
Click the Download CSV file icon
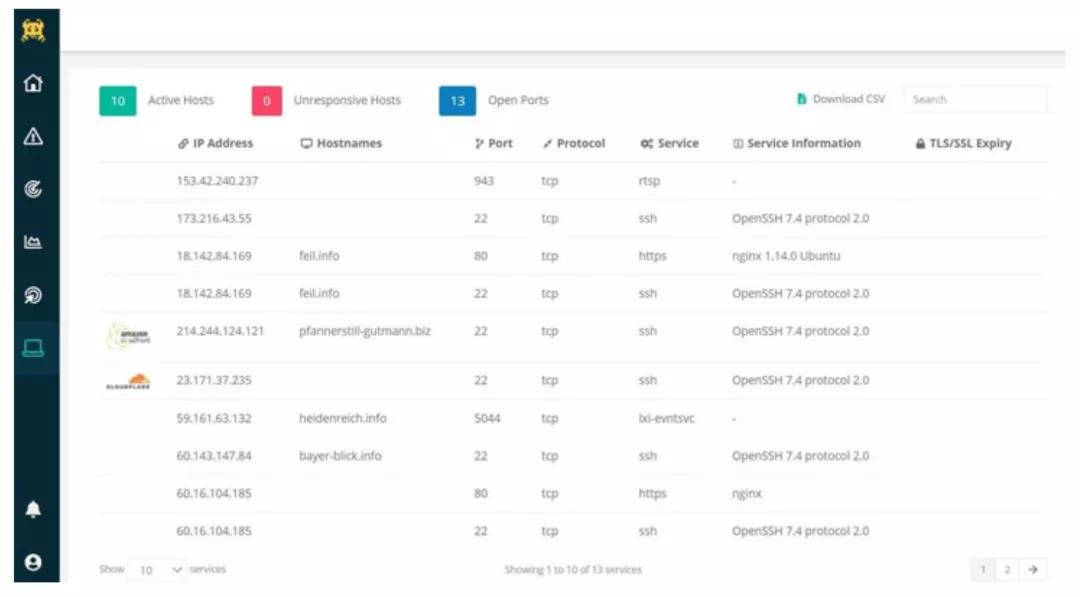tap(802, 99)
